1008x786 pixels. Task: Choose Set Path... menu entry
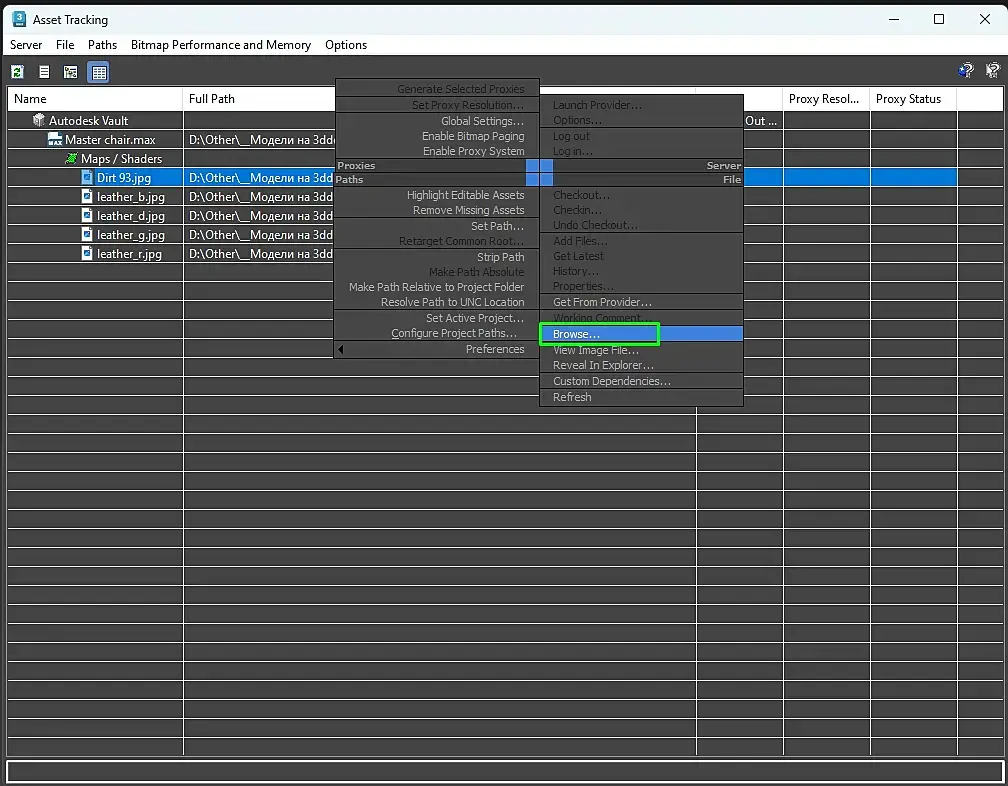coord(436,226)
